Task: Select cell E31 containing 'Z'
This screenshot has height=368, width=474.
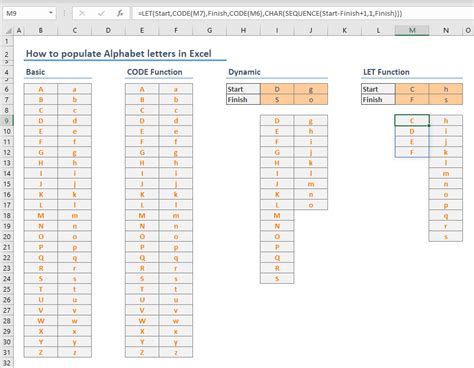Action: coord(142,352)
